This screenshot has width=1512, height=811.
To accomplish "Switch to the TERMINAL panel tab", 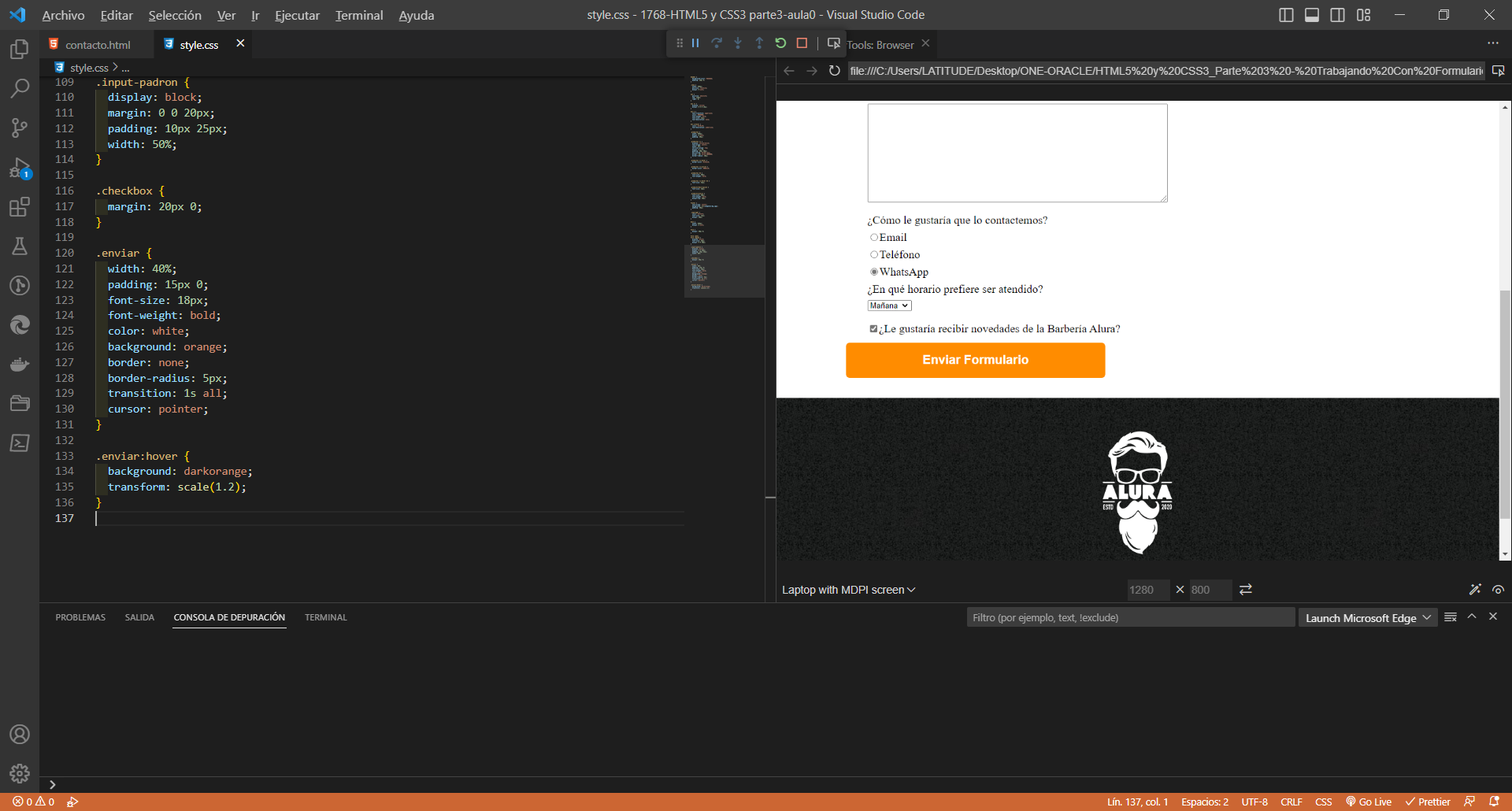I will (x=326, y=617).
